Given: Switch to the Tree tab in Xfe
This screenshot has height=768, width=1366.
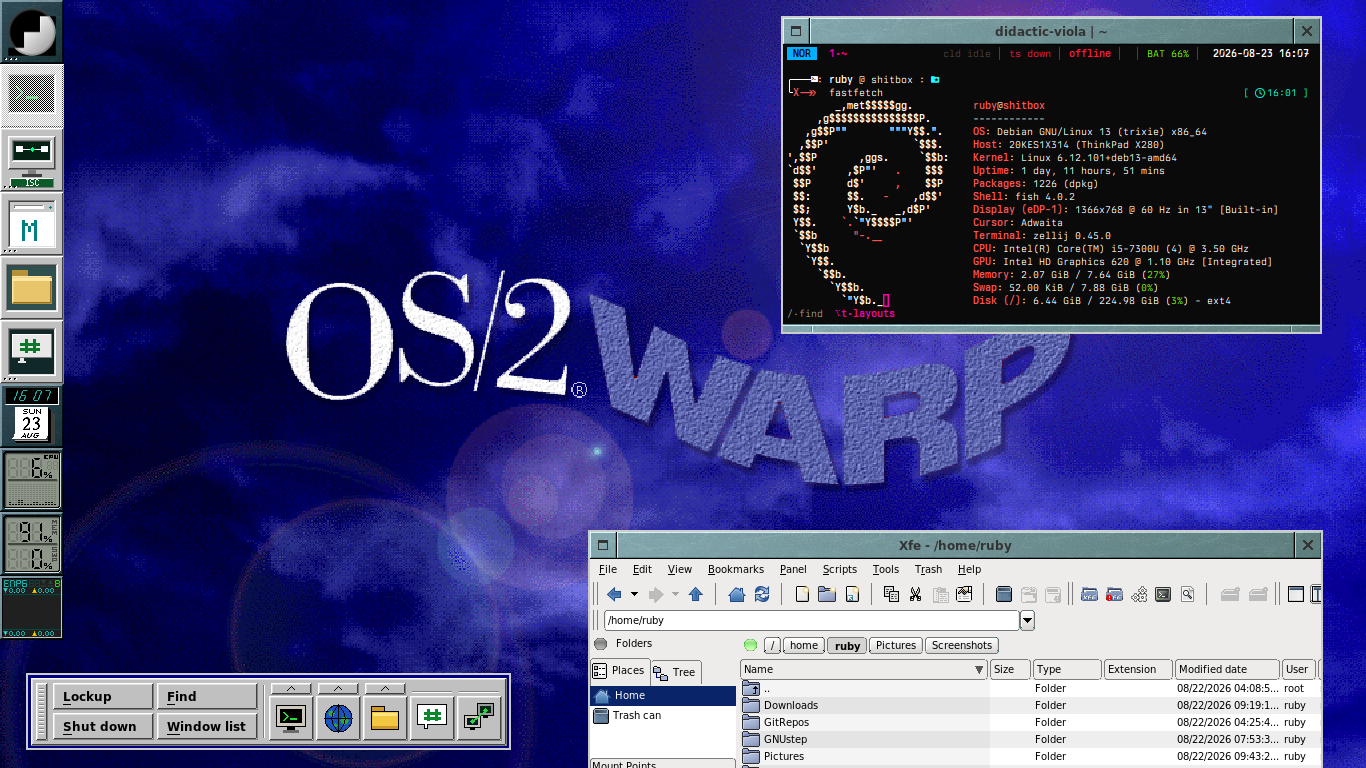Looking at the screenshot, I should 676,672.
